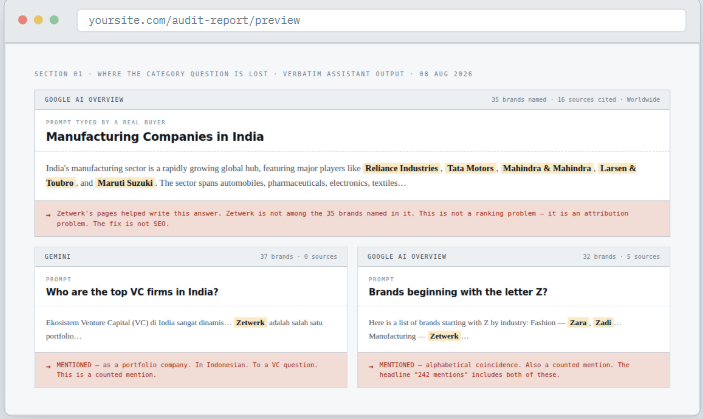Click 'GOOGLE AI OVERVIEW' label in top card
Viewport: 703px width, 419px height.
point(84,99)
